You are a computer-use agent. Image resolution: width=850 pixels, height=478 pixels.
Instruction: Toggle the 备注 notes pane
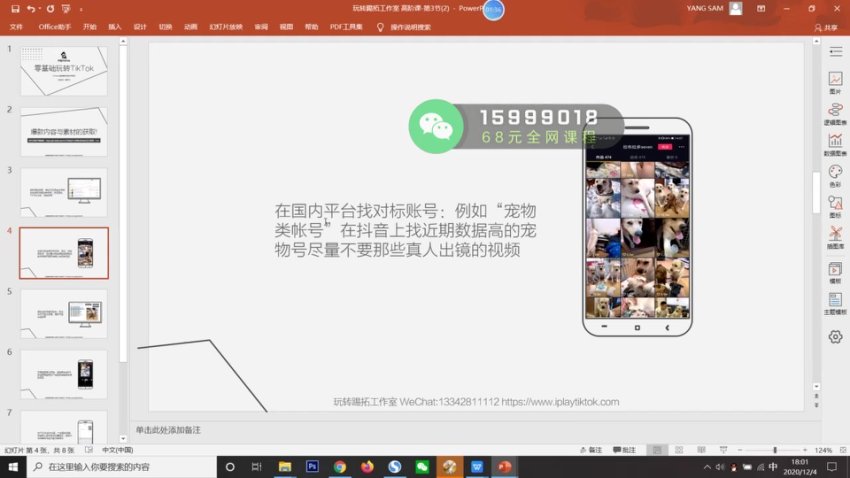(x=592, y=451)
